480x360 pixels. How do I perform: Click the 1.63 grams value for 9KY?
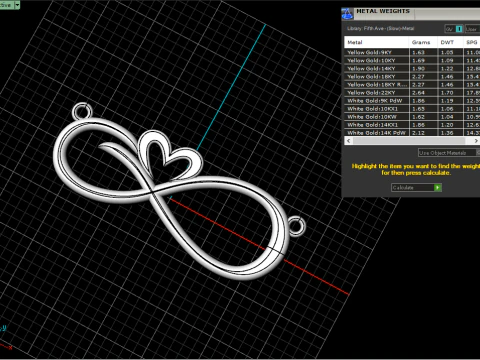[x=418, y=52]
